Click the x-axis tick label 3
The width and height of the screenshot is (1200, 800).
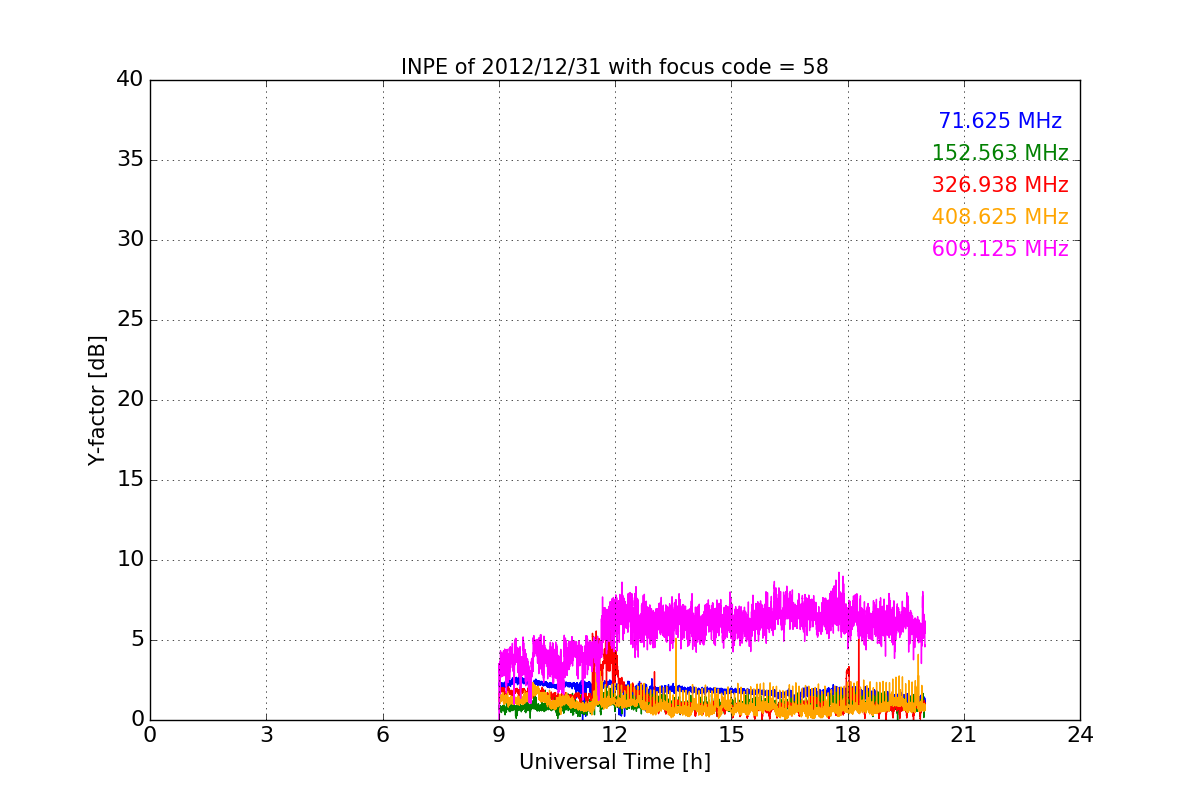coord(266,735)
